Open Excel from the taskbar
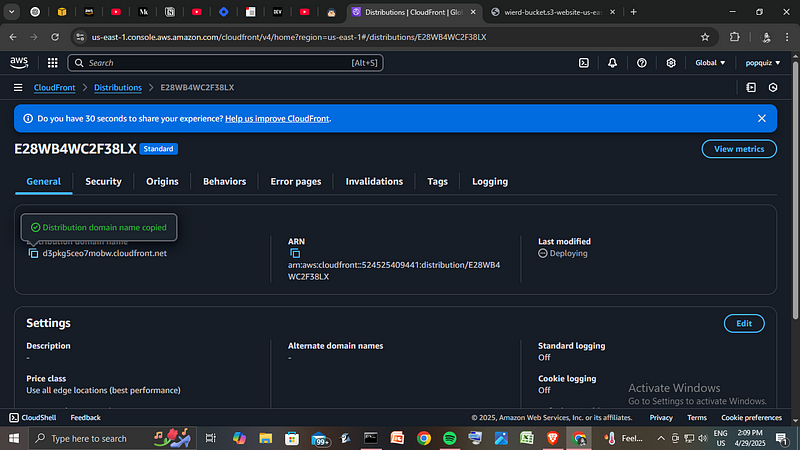Image resolution: width=800 pixels, height=450 pixels. tap(527, 438)
